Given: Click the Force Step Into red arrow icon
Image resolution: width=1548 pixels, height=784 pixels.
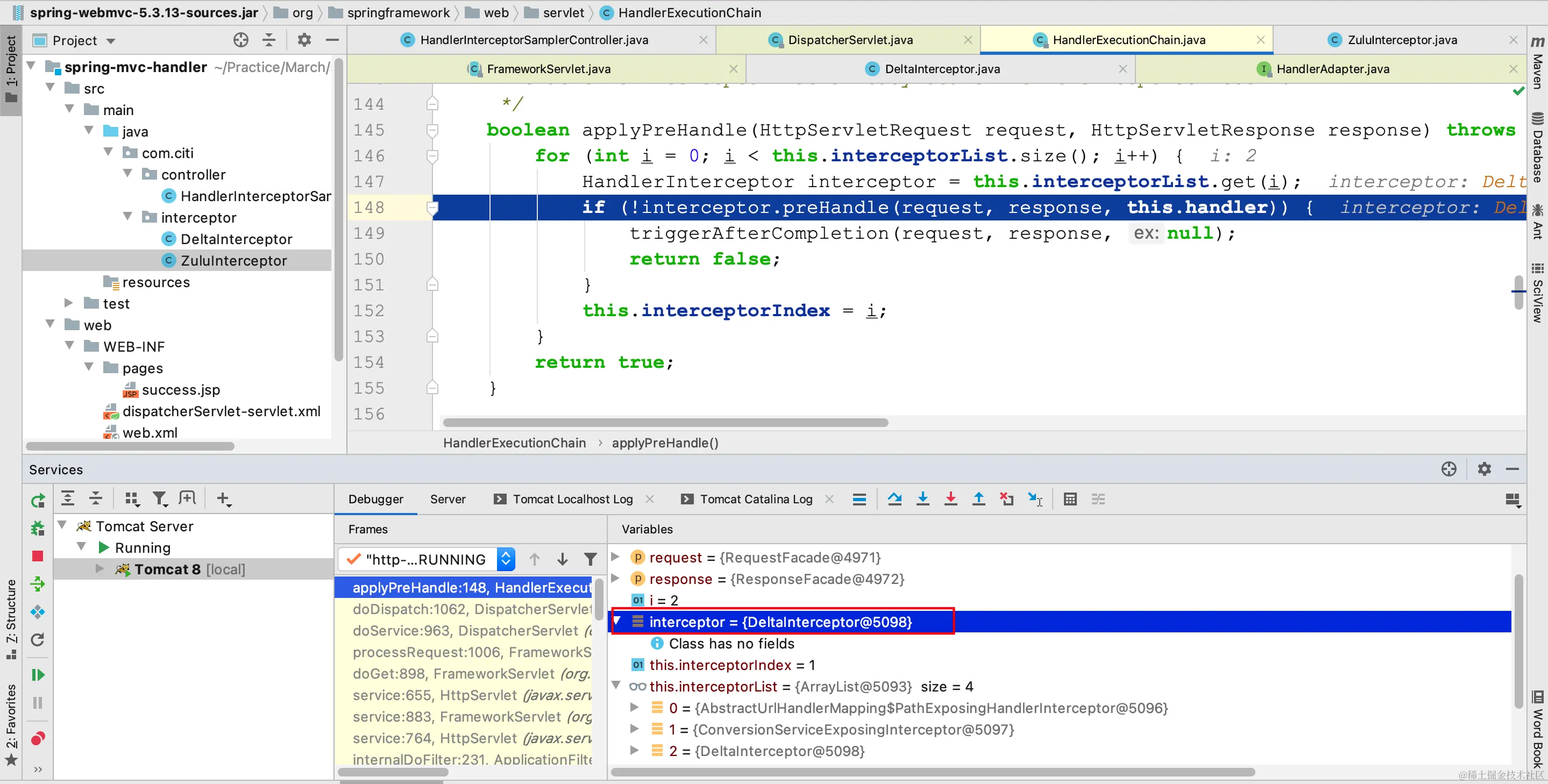Looking at the screenshot, I should point(950,498).
